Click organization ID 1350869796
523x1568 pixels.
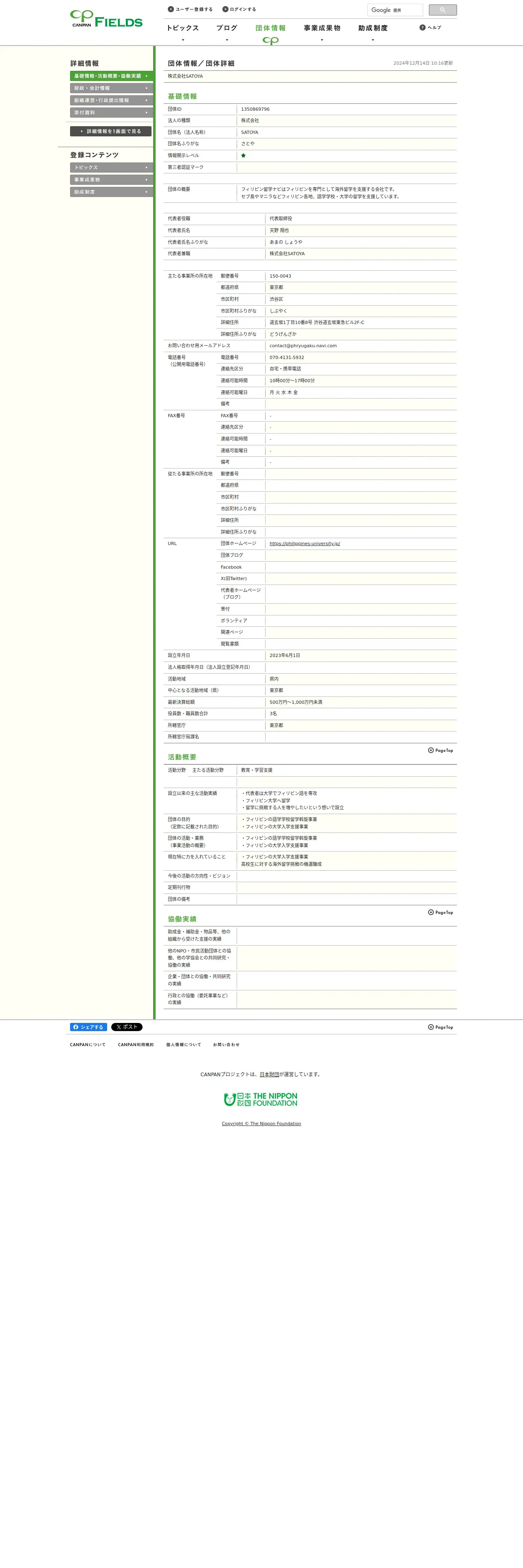coord(255,109)
